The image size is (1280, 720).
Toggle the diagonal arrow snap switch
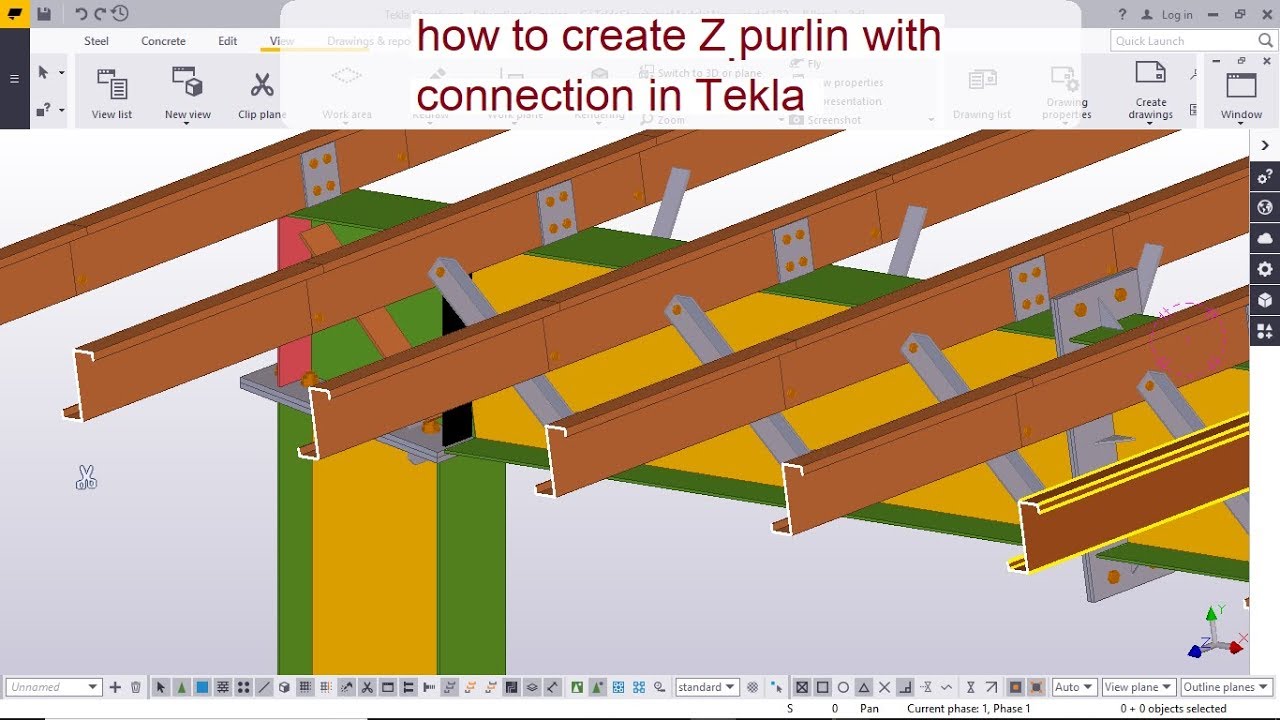click(x=991, y=687)
